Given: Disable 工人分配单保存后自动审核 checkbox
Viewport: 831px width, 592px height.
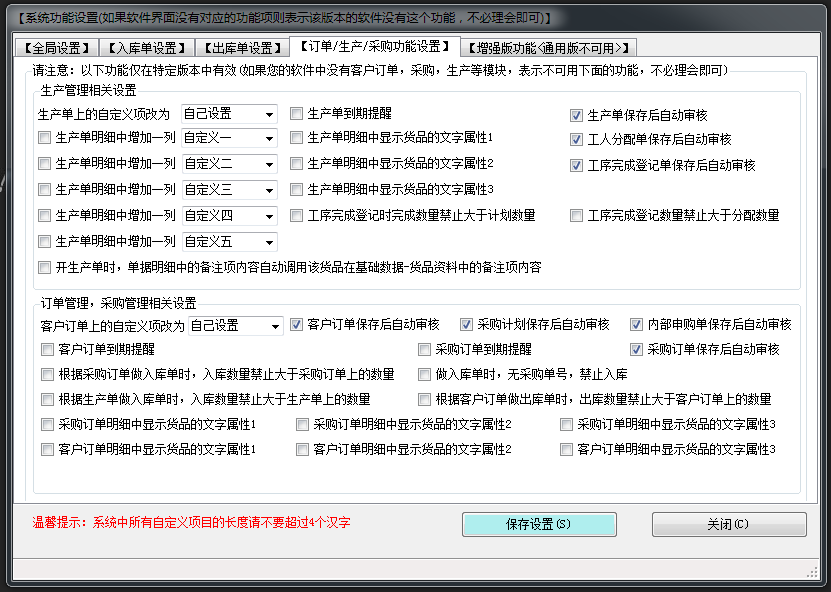Looking at the screenshot, I should [x=577, y=139].
